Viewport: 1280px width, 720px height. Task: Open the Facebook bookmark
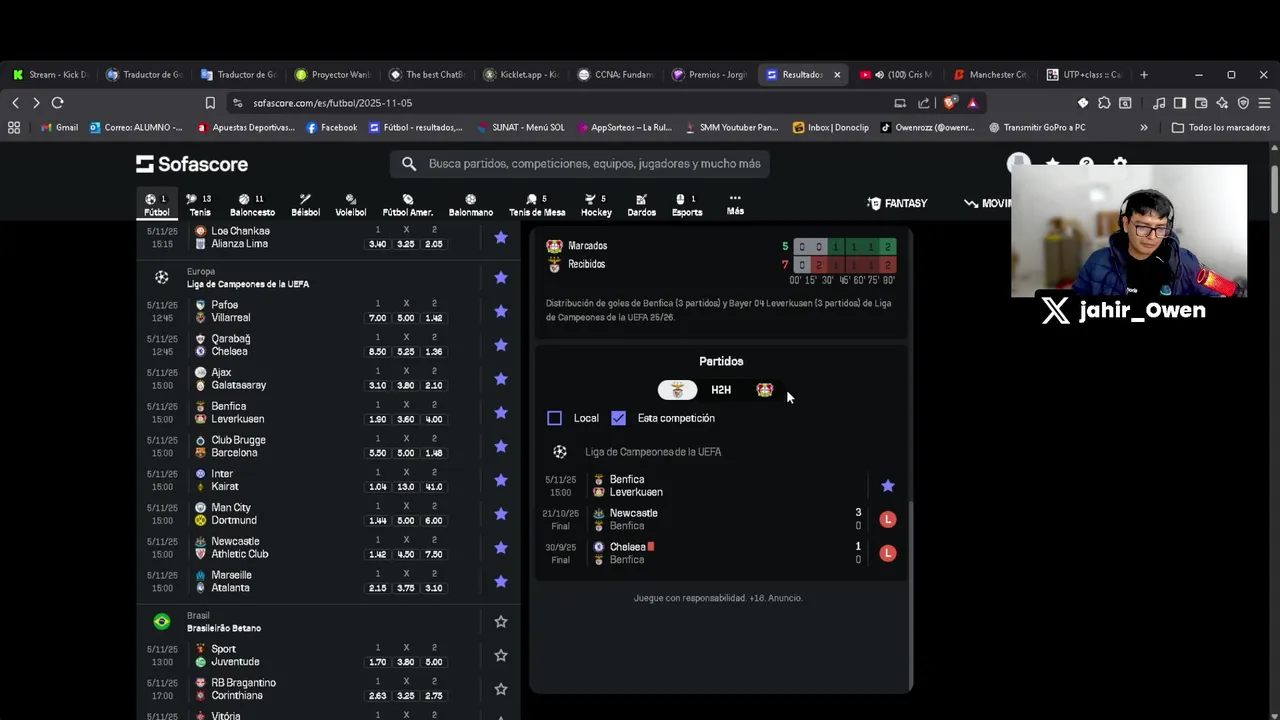332,128
